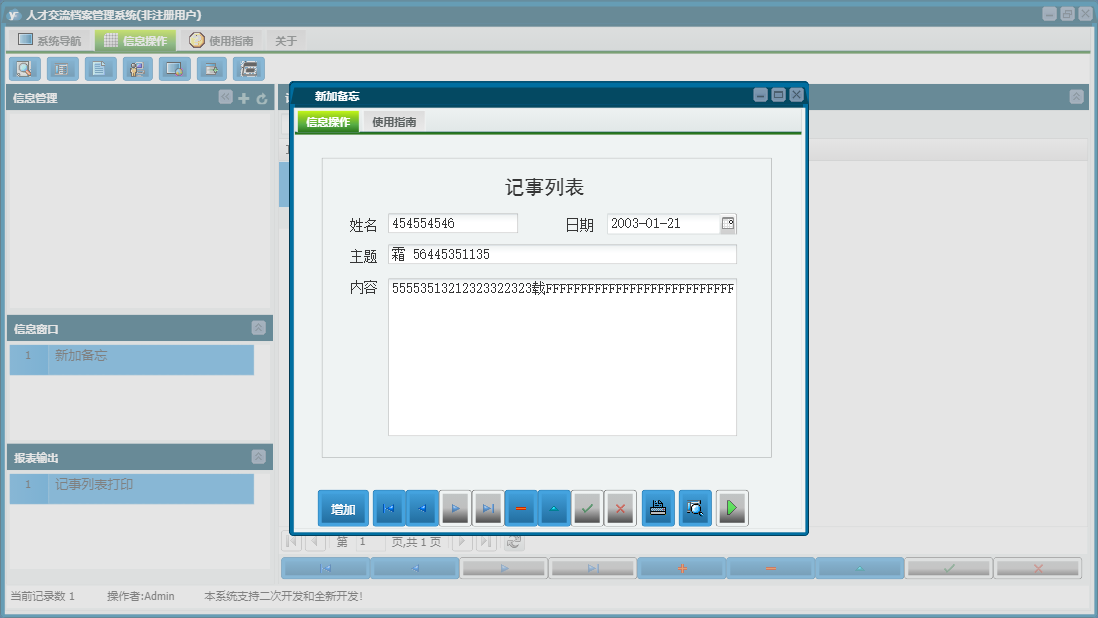The width and height of the screenshot is (1098, 618).
Task: Click the bottom bar last-record button
Action: tap(593, 568)
